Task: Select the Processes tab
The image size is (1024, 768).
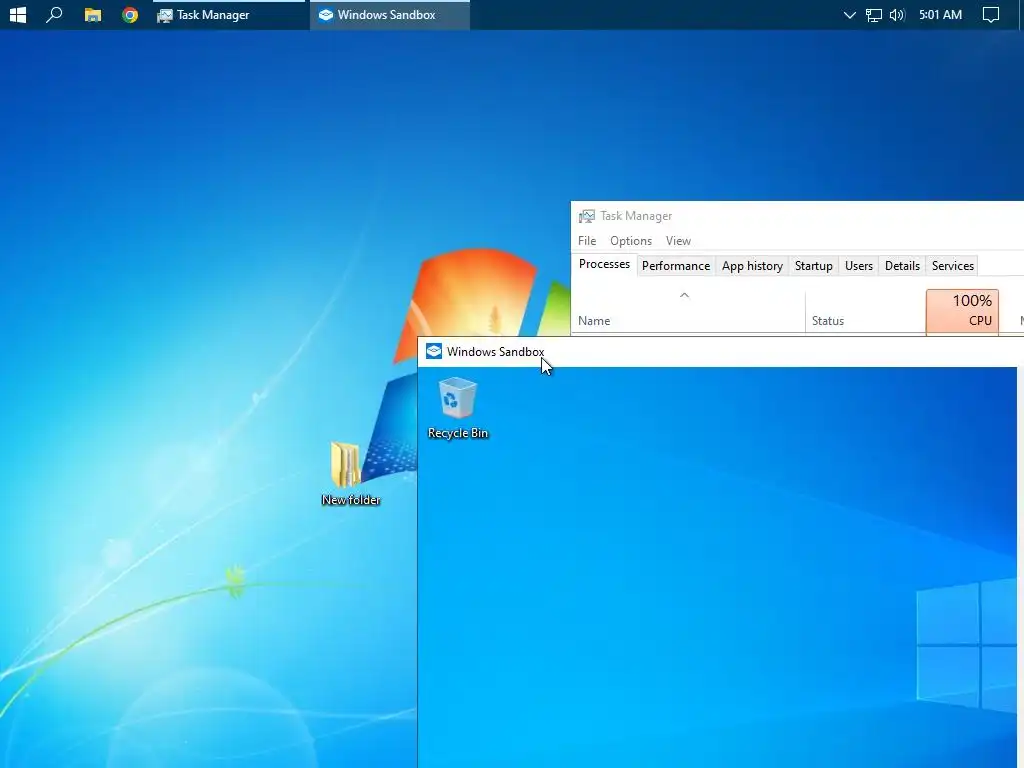Action: pyautogui.click(x=604, y=264)
